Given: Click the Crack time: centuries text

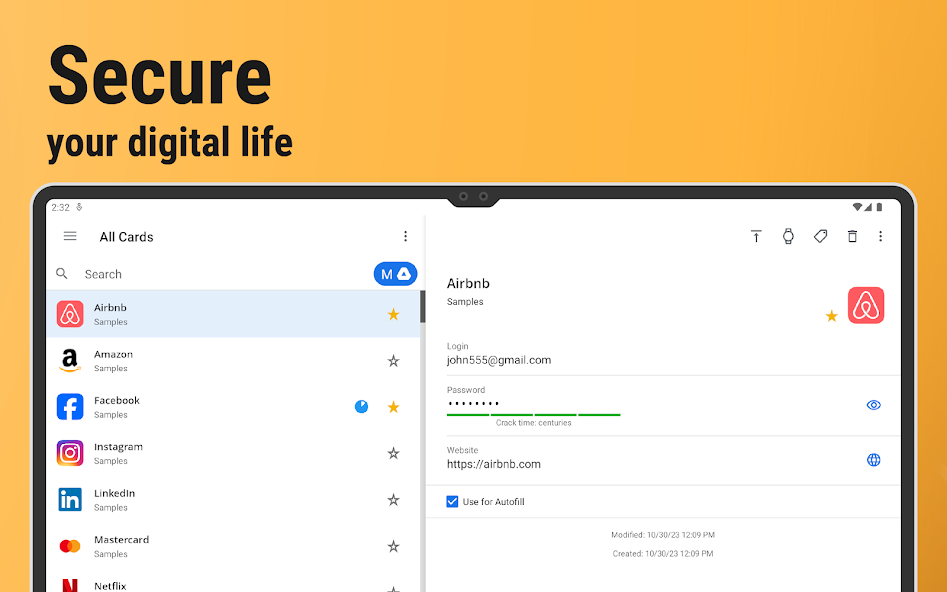Looking at the screenshot, I should [533, 423].
